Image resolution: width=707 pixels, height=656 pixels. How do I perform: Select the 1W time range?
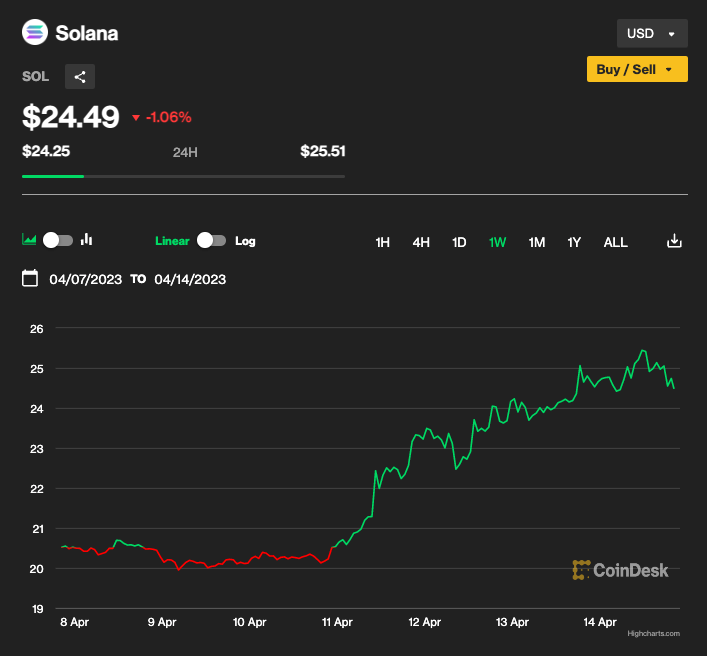pyautogui.click(x=497, y=243)
